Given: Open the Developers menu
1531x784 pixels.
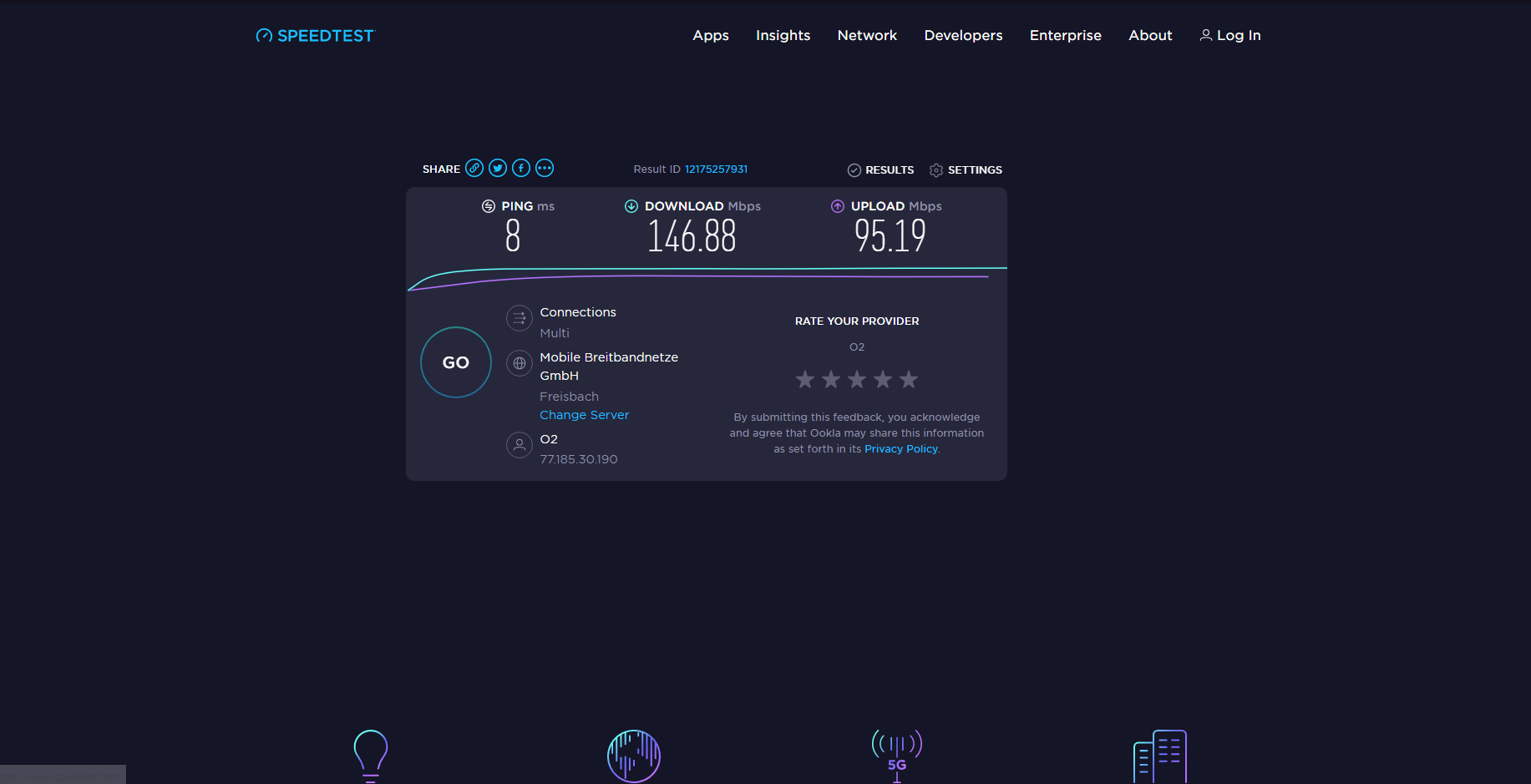Looking at the screenshot, I should (x=963, y=35).
